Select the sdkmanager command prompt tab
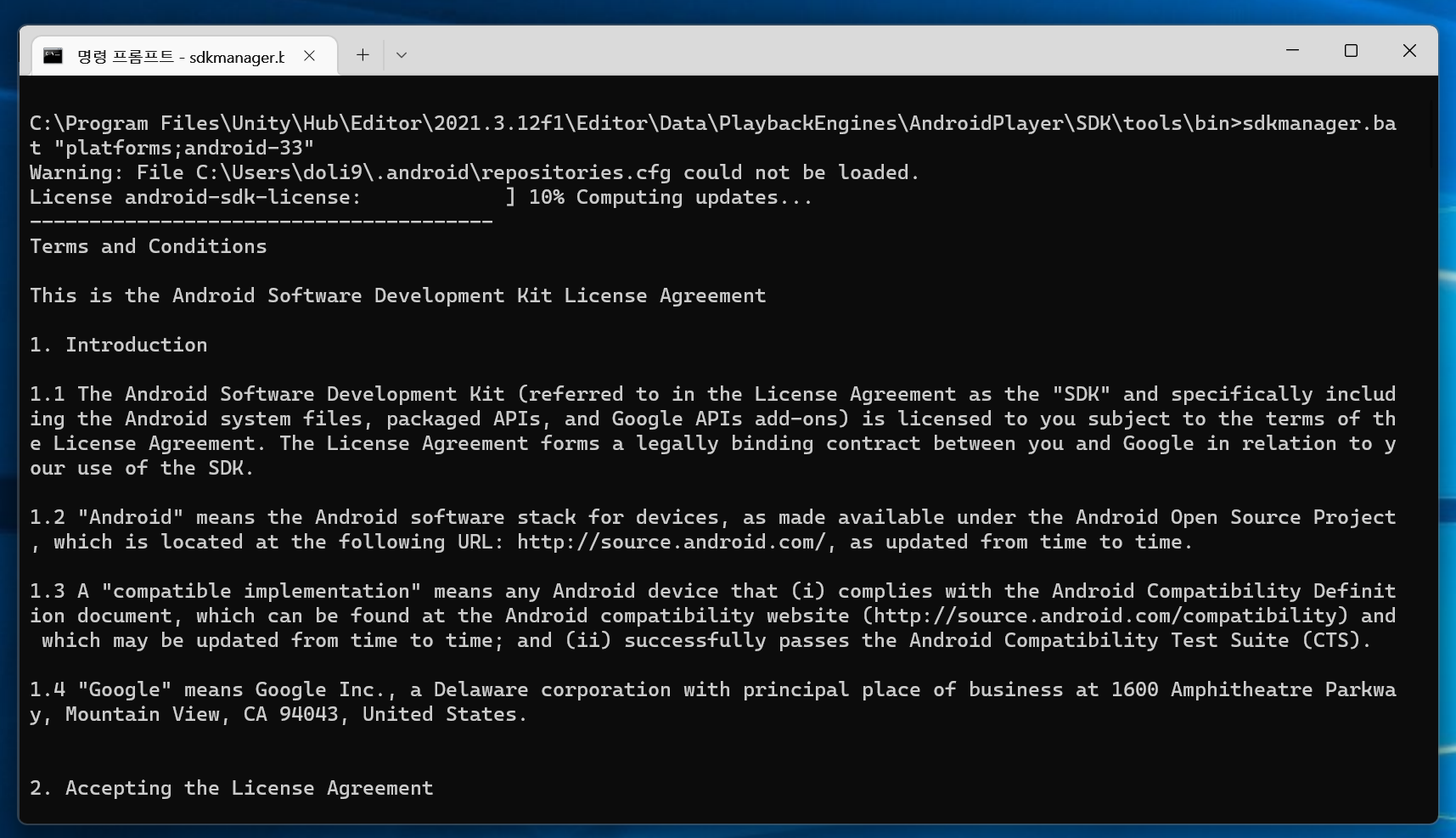Screen dimensions: 1456x838 (x=185, y=56)
